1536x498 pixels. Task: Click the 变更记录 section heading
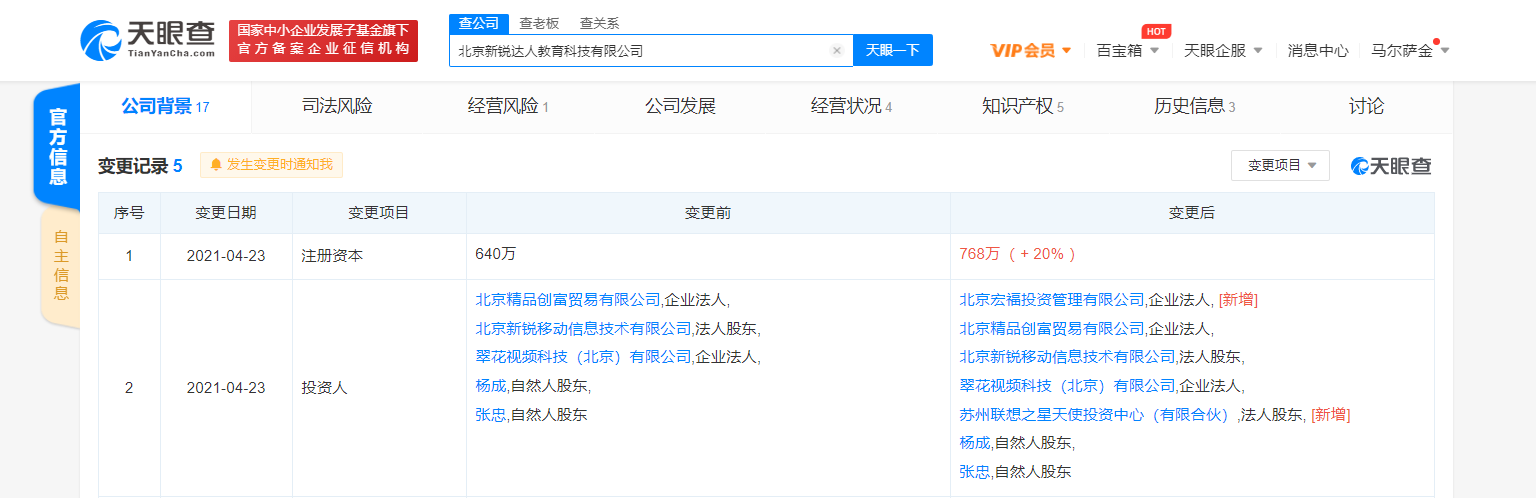140,166
